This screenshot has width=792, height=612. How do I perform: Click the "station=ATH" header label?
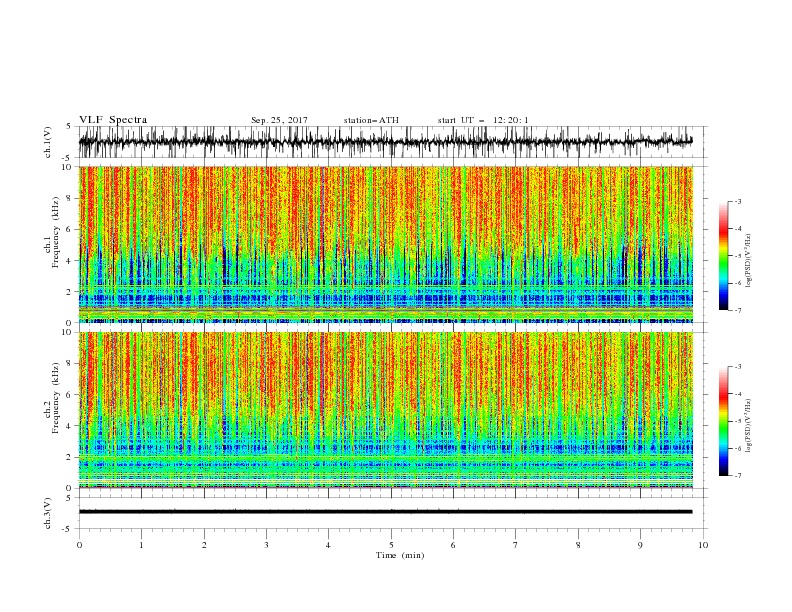(371, 120)
